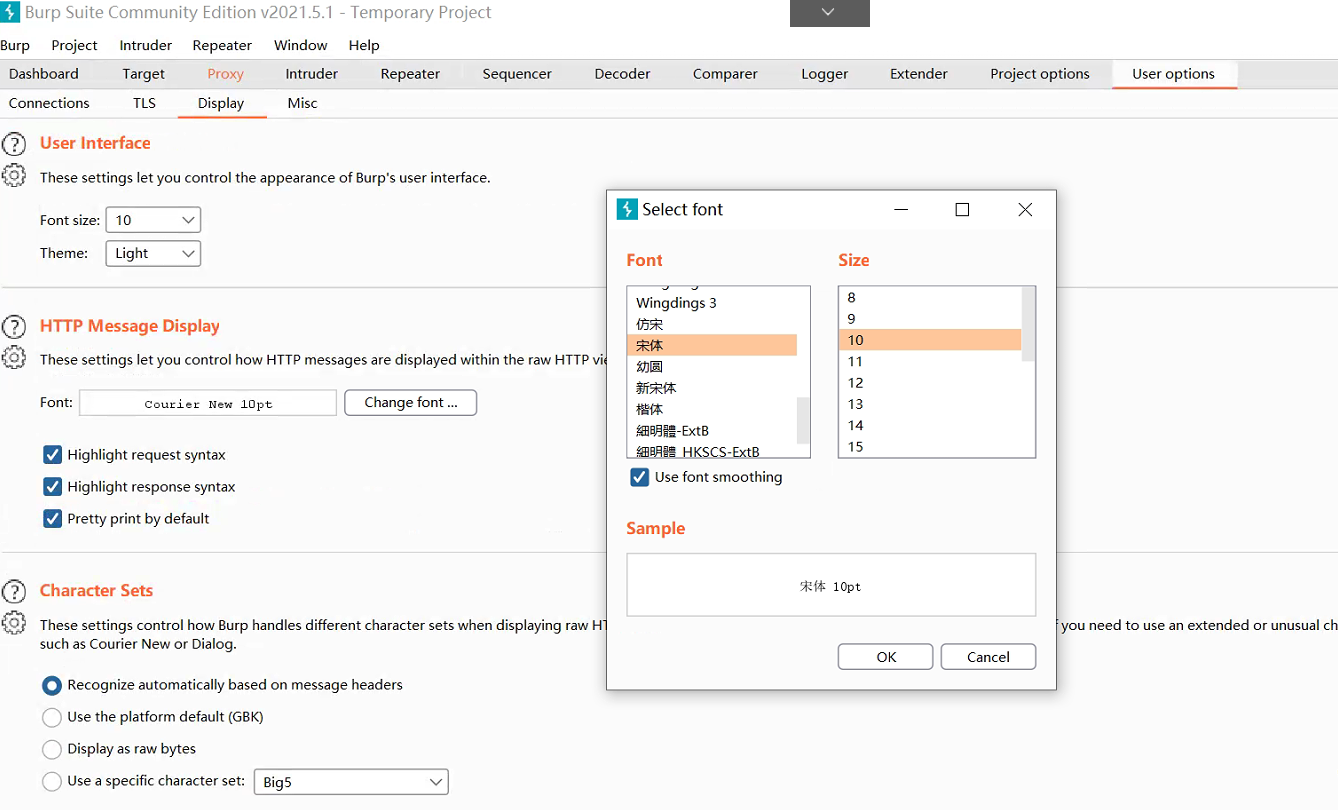
Task: Switch to the Proxy tab
Action: coord(226,74)
